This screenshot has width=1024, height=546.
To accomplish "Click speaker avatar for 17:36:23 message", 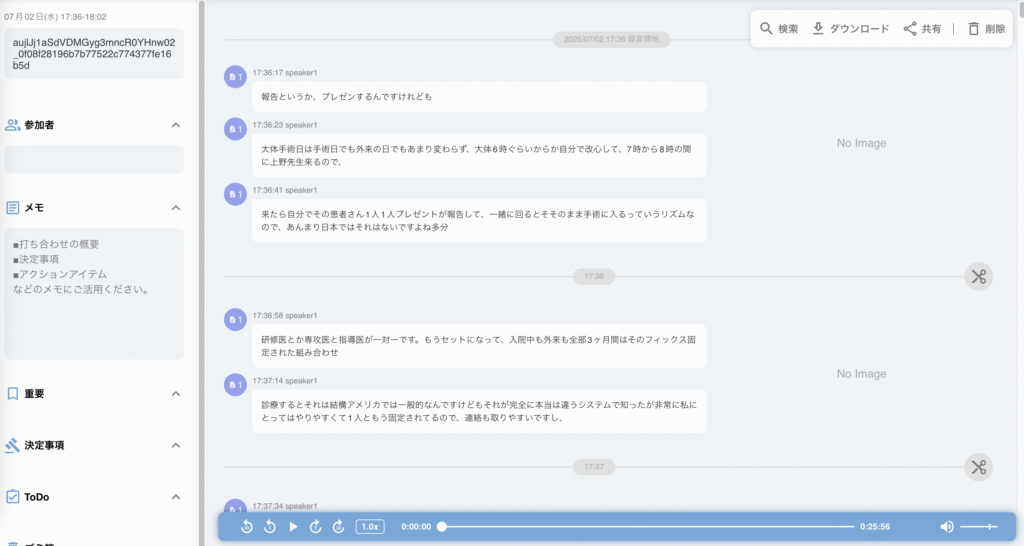I will (235, 129).
